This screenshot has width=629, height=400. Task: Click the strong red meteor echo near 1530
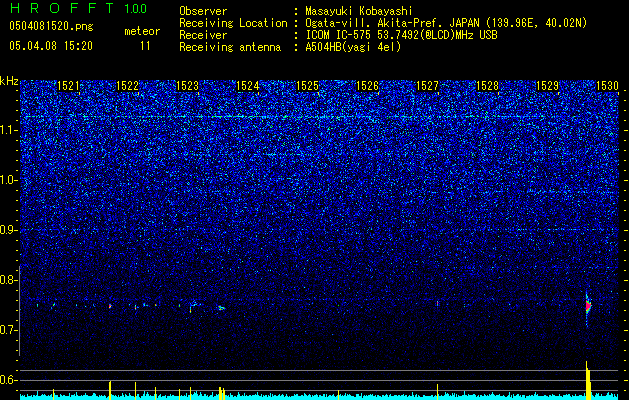tap(588, 307)
